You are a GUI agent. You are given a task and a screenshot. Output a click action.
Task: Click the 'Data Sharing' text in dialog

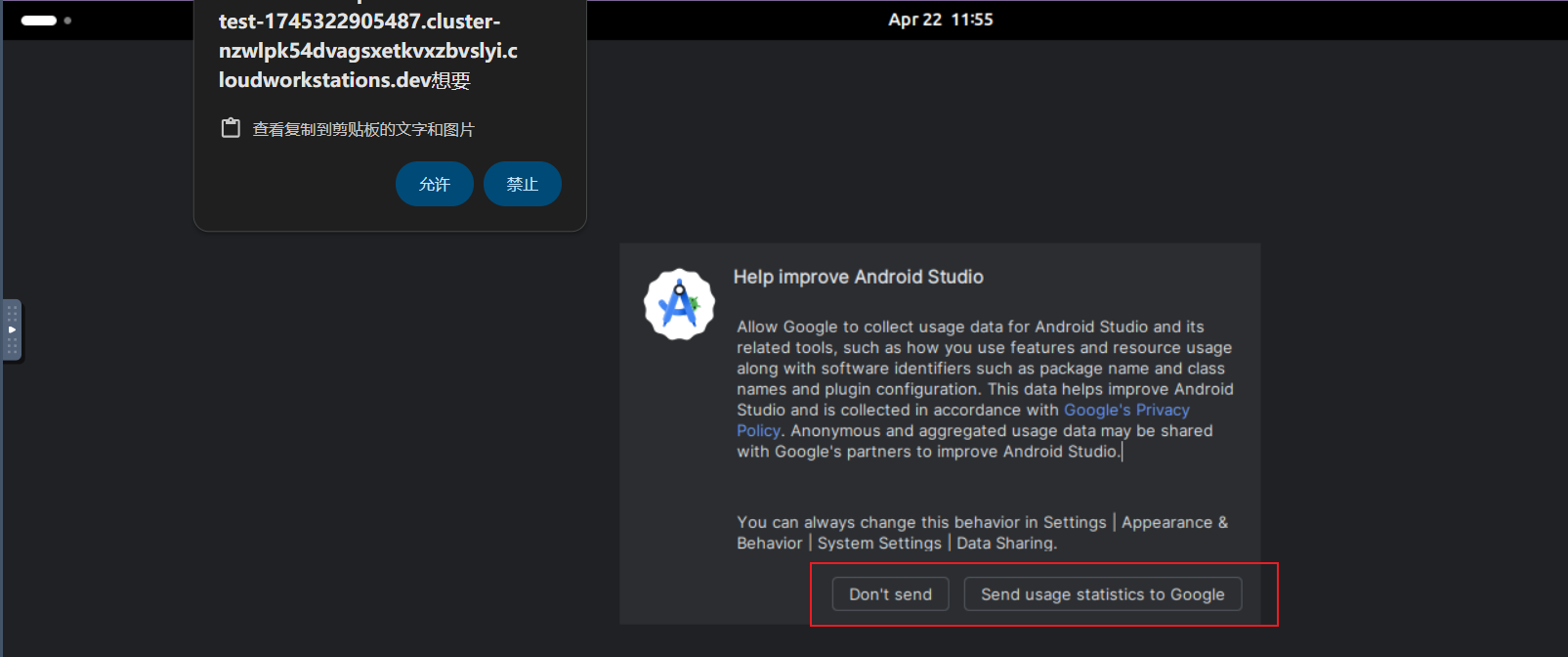1005,544
